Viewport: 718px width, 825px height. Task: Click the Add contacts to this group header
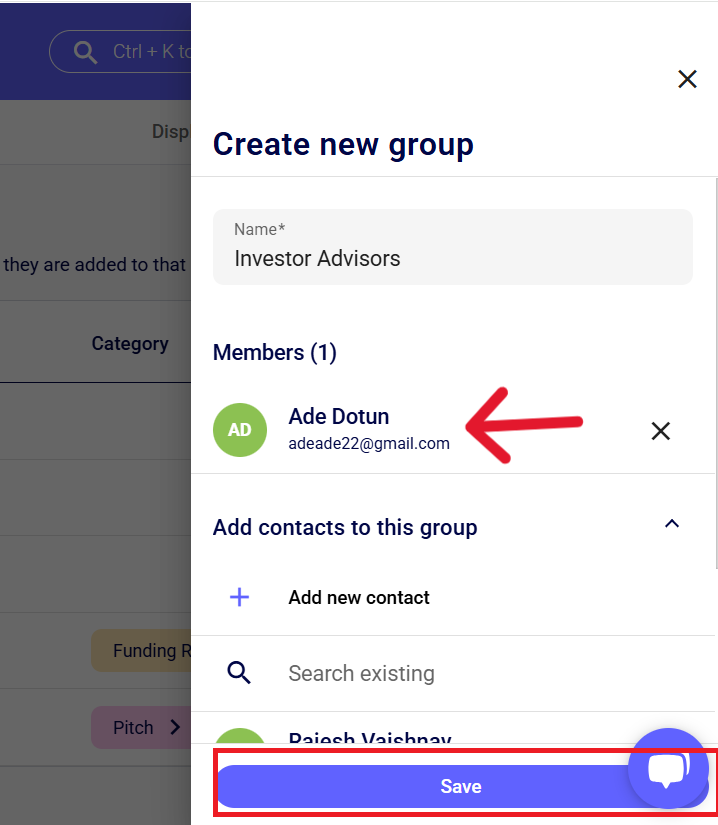coord(345,527)
